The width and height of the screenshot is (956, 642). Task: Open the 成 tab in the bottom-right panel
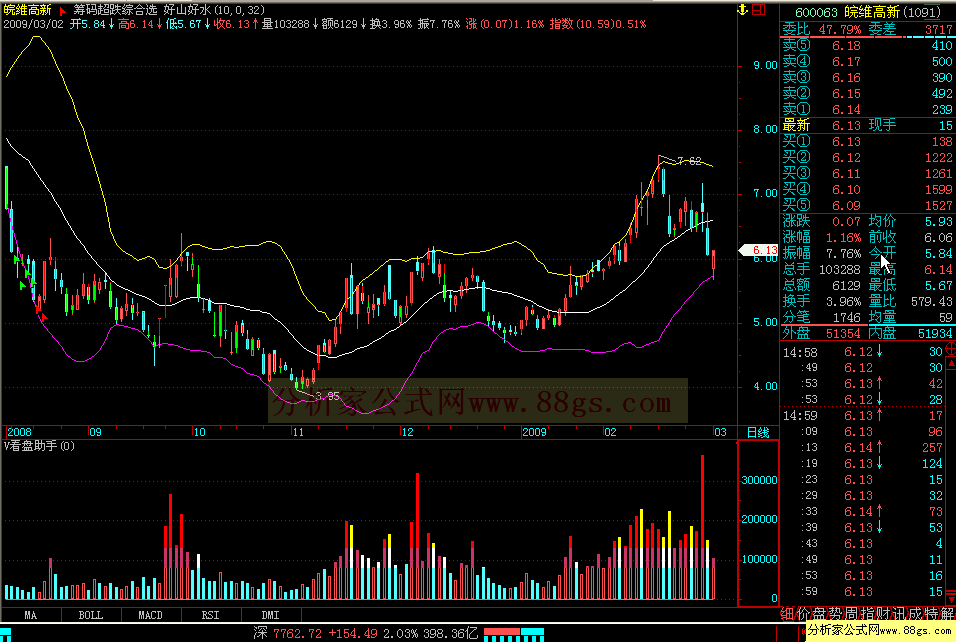point(915,613)
